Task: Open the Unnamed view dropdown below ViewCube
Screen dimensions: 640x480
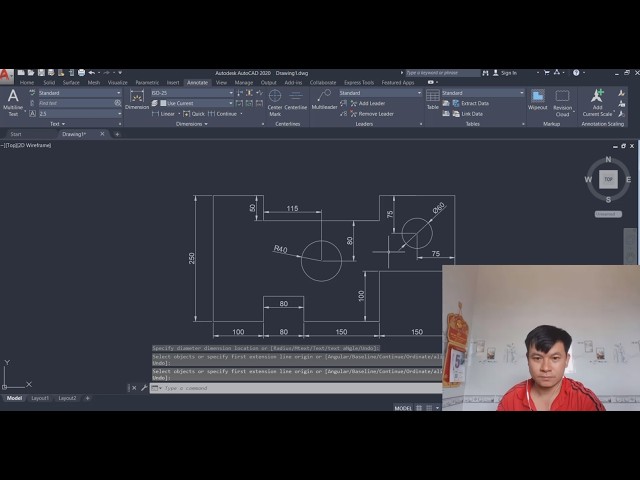Action: 608,214
